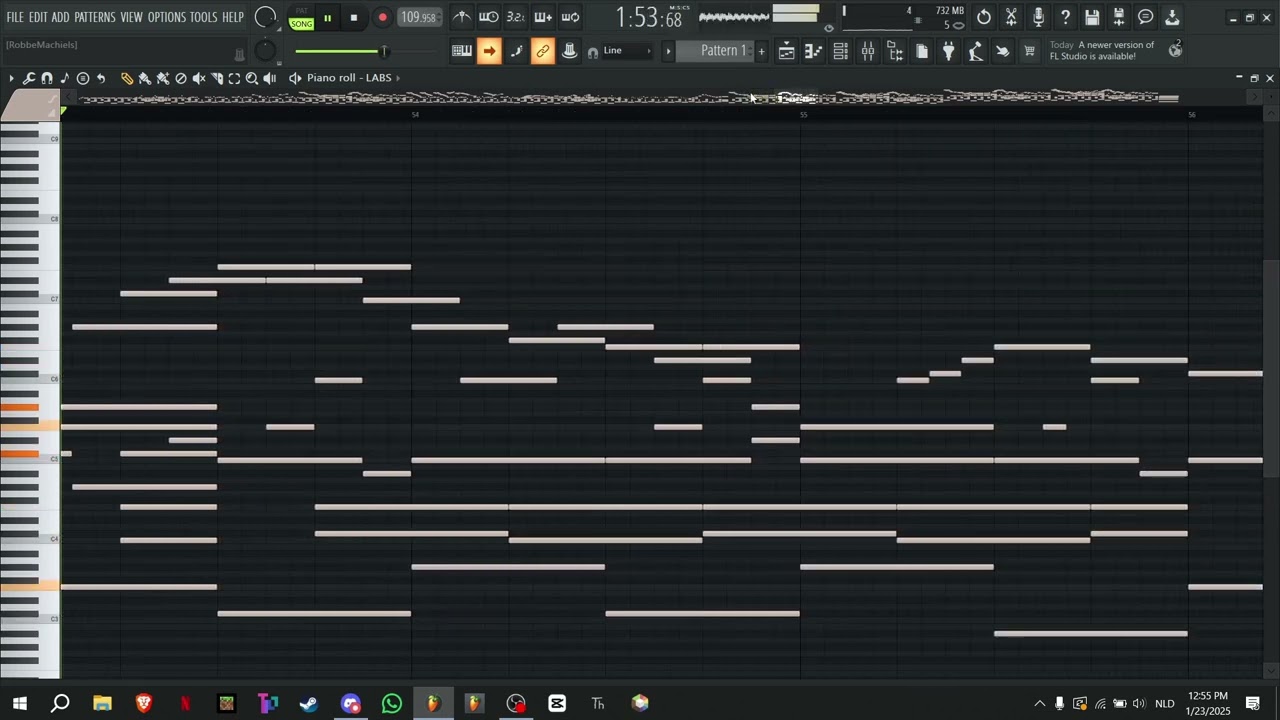1280x720 pixels.
Task: Click the time display 1:53:68
Action: [x=649, y=17]
